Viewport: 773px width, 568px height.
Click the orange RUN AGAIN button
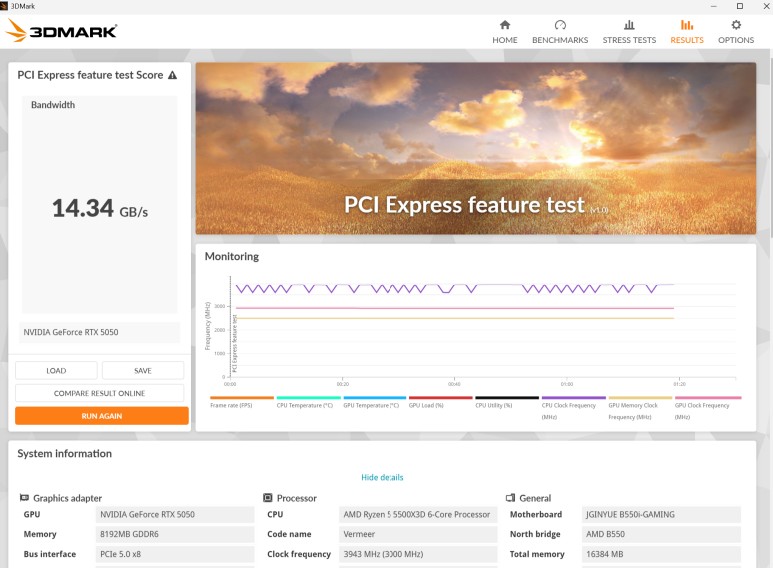point(102,416)
